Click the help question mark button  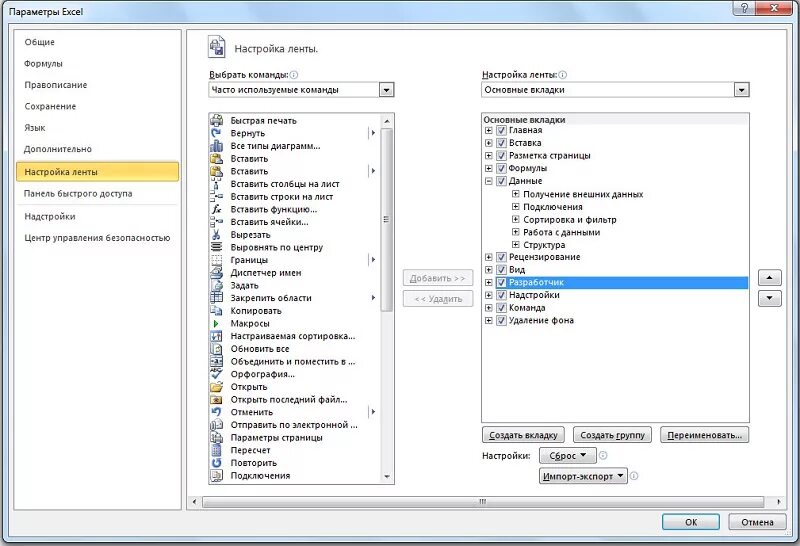744,8
